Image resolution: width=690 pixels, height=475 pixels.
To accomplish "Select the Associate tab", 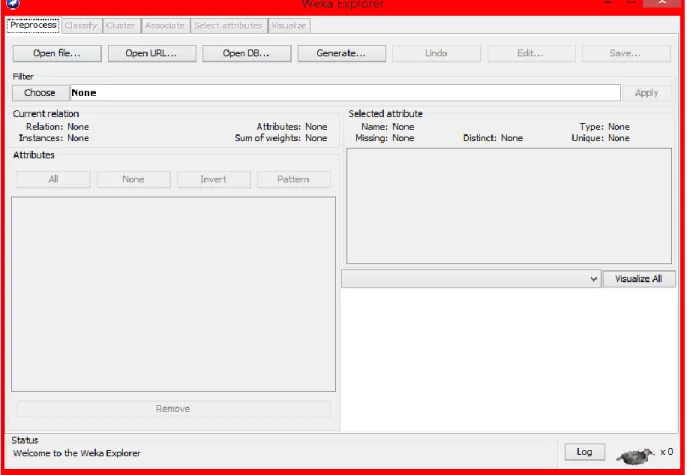I will coord(165,26).
